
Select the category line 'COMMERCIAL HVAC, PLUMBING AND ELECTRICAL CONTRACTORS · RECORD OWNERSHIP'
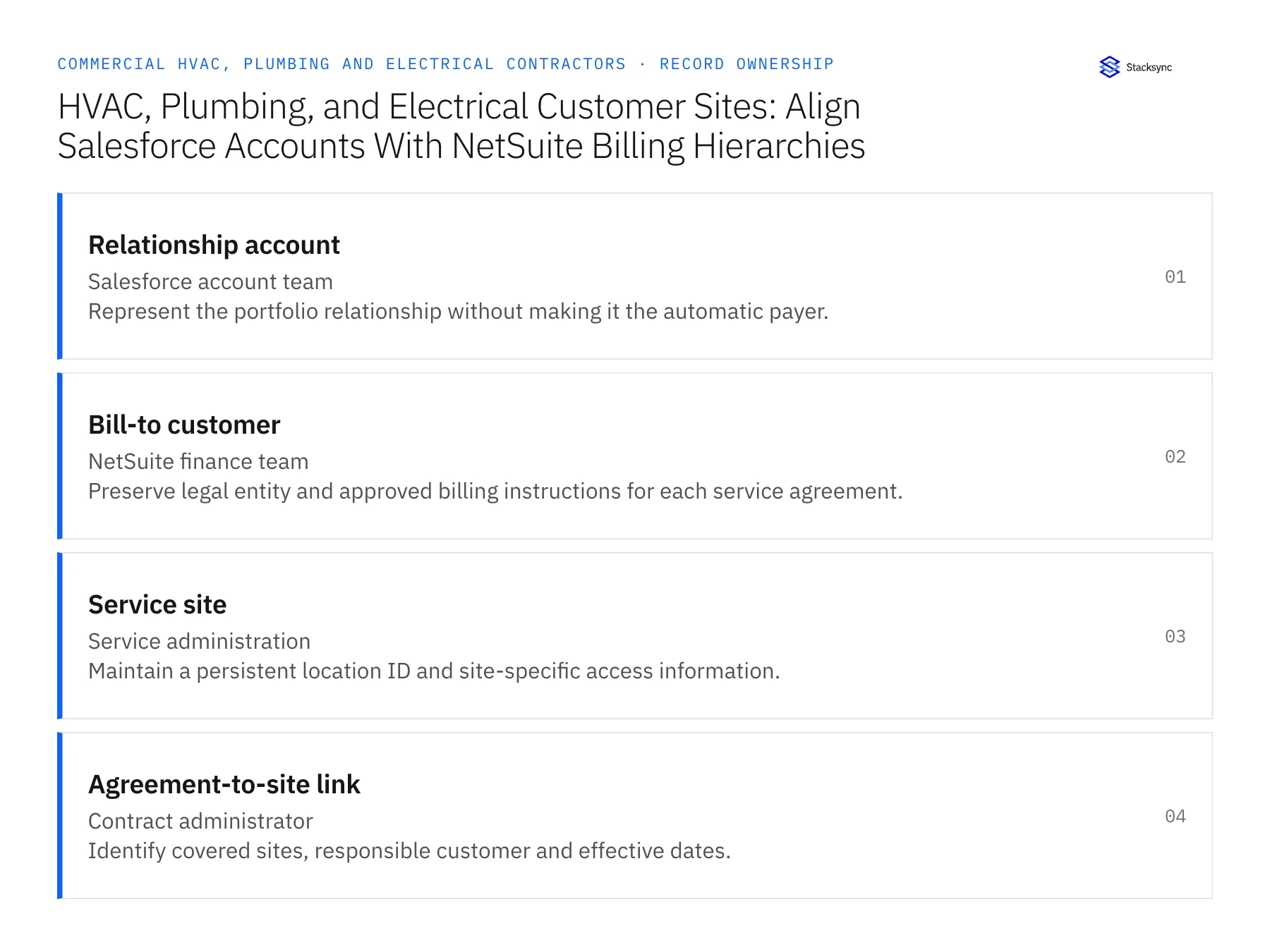pyautogui.click(x=445, y=64)
